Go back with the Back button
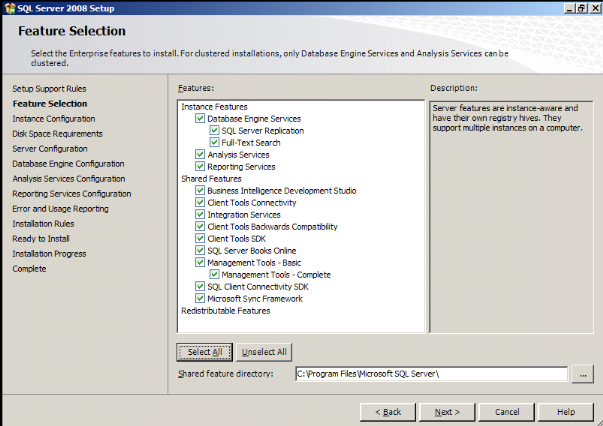Image resolution: width=603 pixels, height=426 pixels. point(388,412)
